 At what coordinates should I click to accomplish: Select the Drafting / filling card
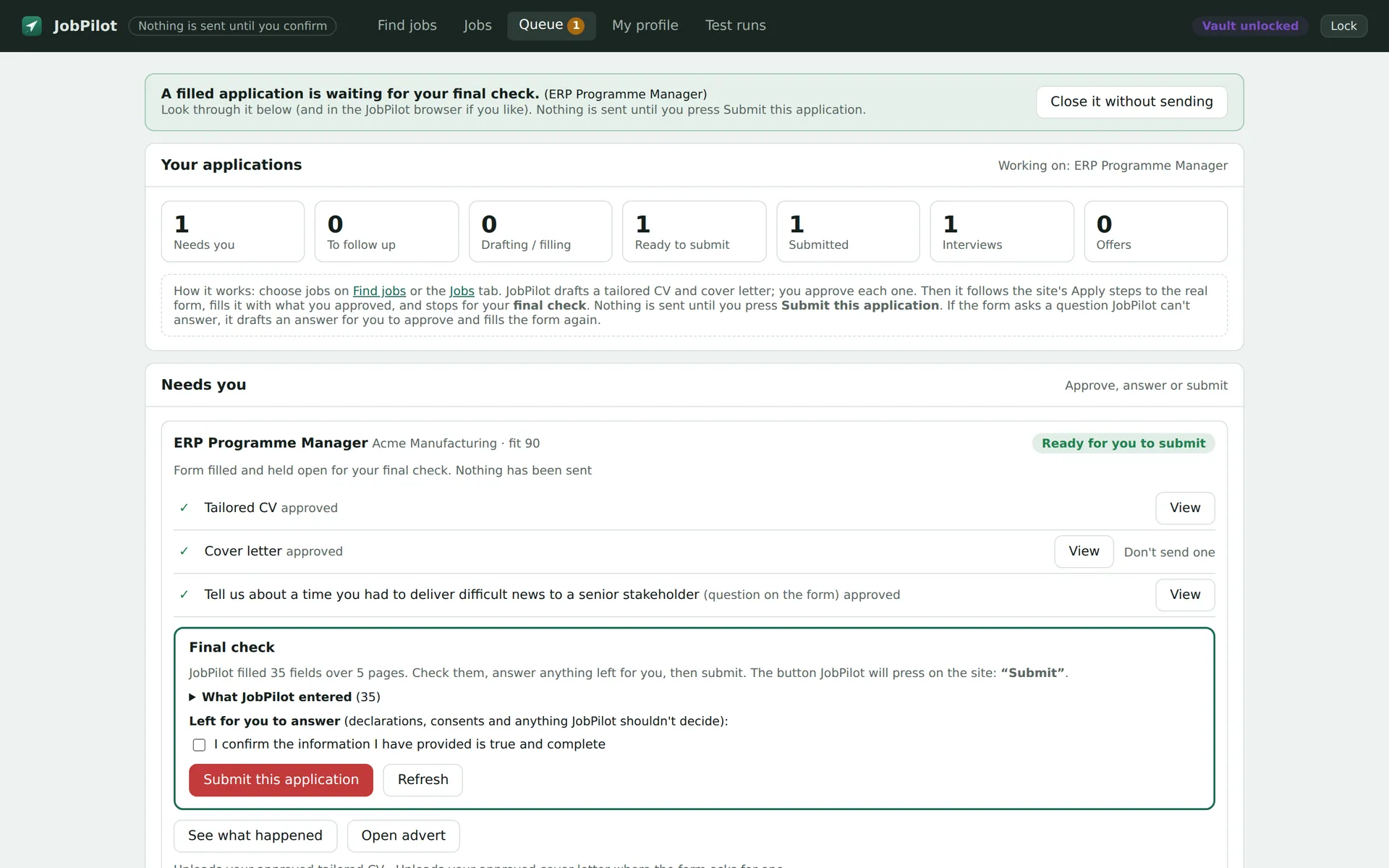[x=540, y=231]
